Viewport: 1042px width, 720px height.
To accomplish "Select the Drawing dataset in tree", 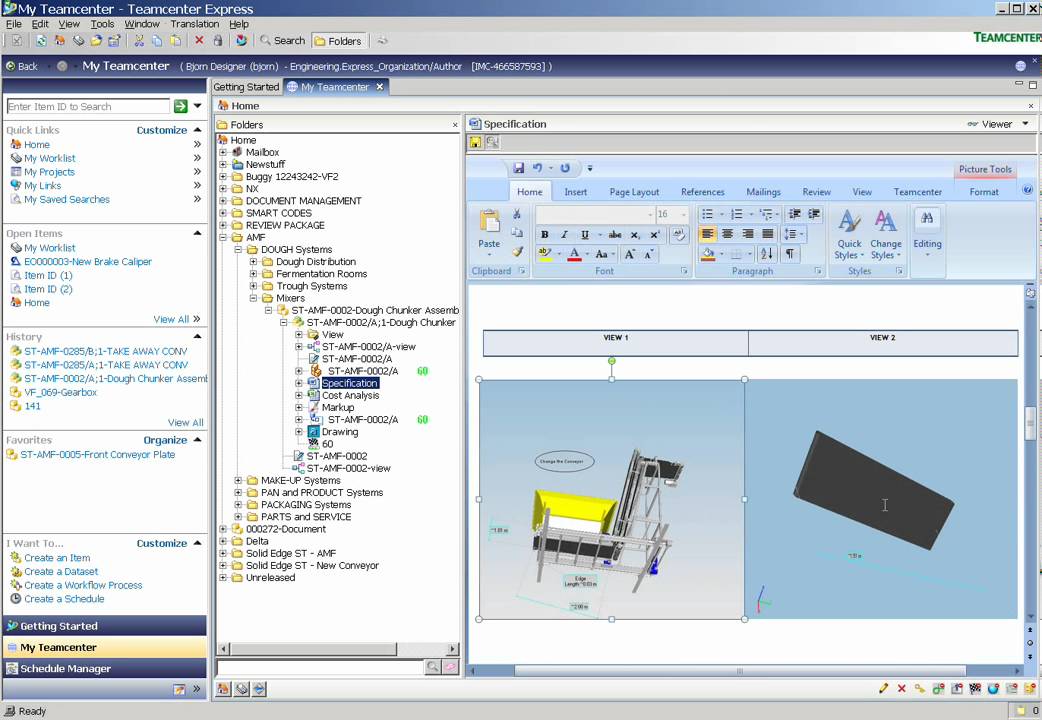I will [340, 431].
